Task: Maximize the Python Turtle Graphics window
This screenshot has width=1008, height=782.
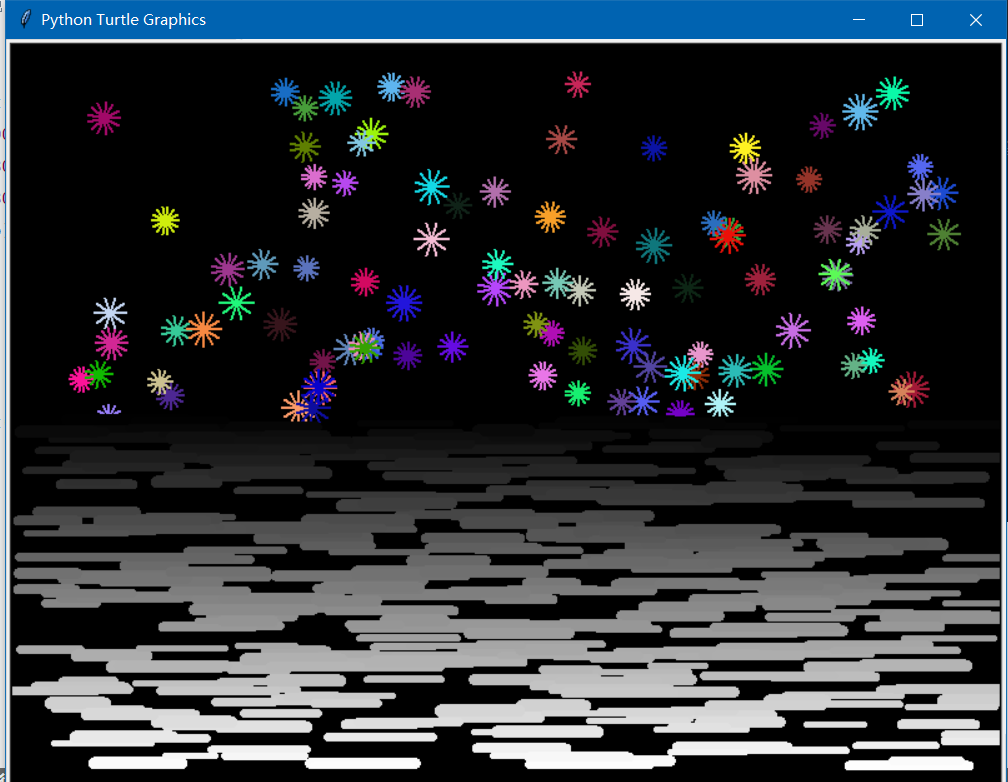Action: coord(917,20)
